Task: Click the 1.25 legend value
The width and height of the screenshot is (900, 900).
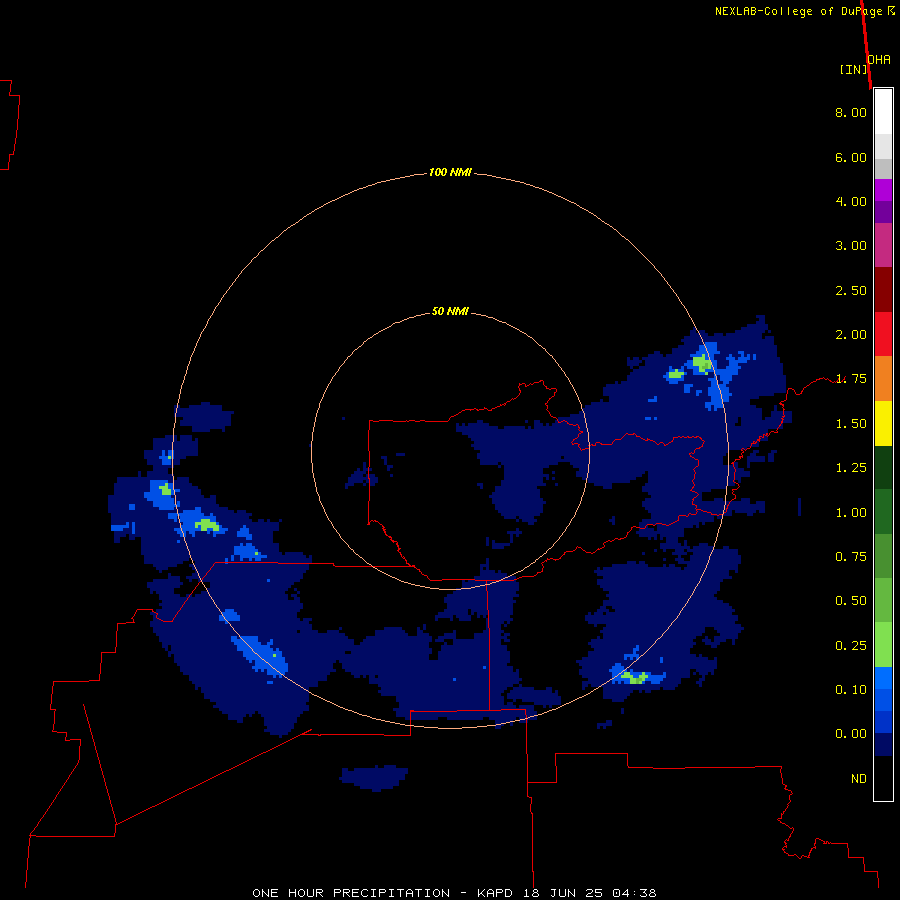Action: (851, 468)
